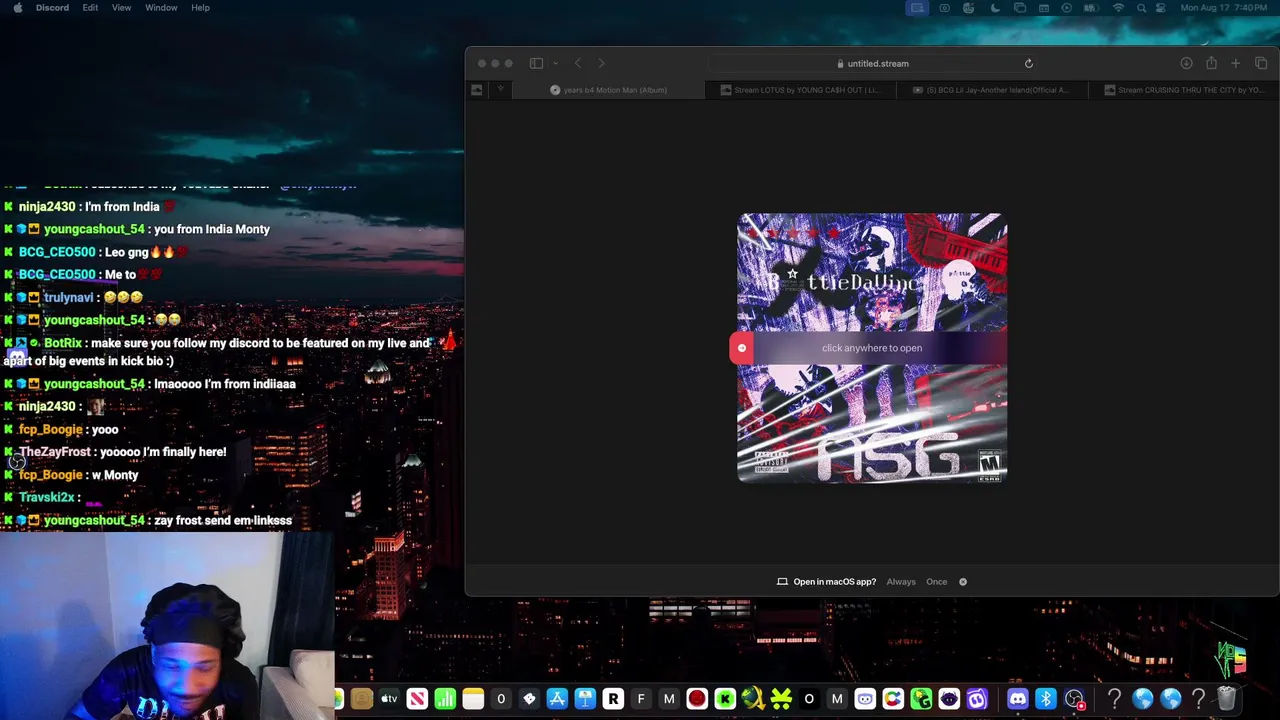Show Safari downloads
The image size is (1280, 720).
(x=1186, y=63)
